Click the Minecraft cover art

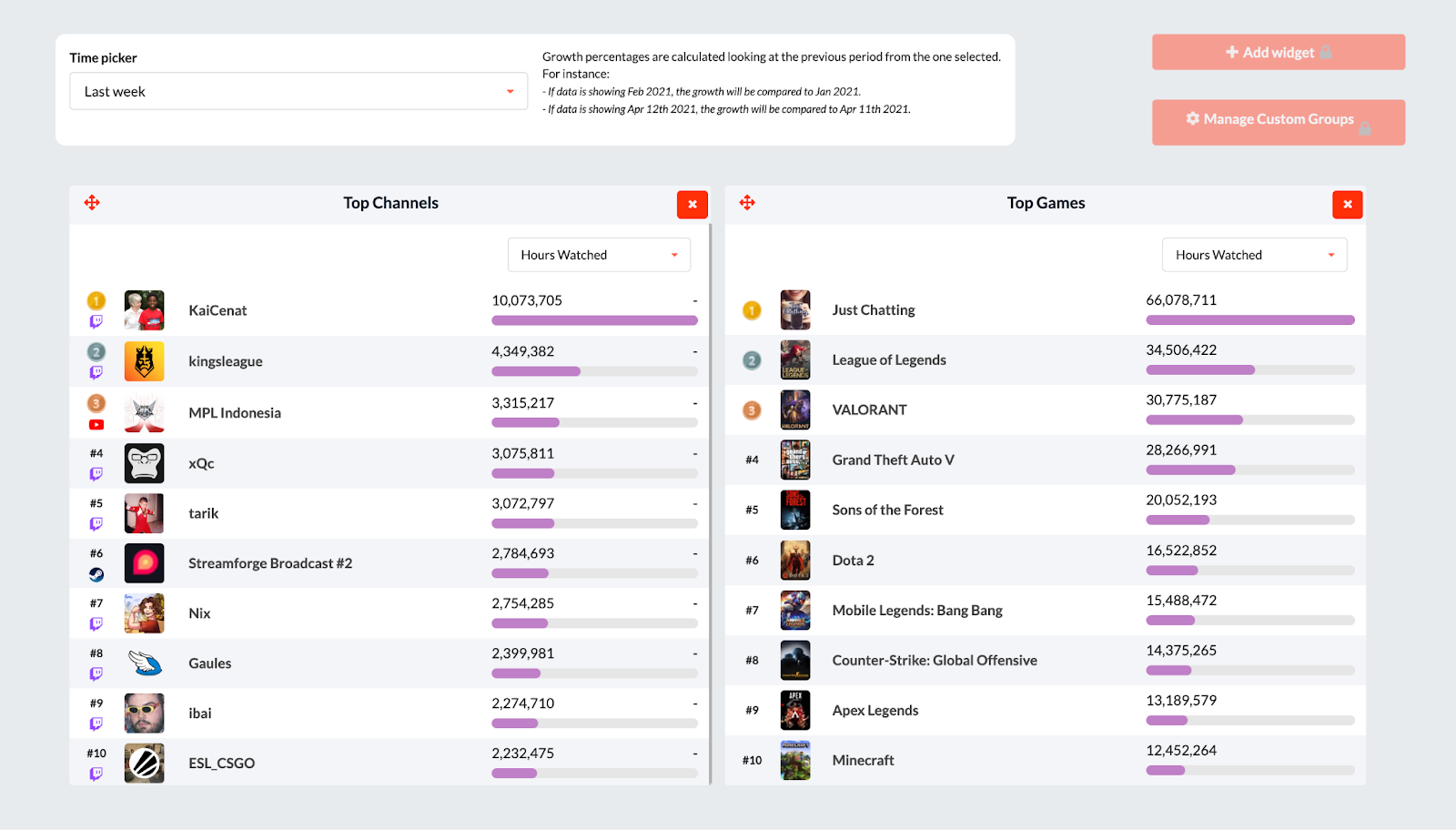[x=795, y=761]
